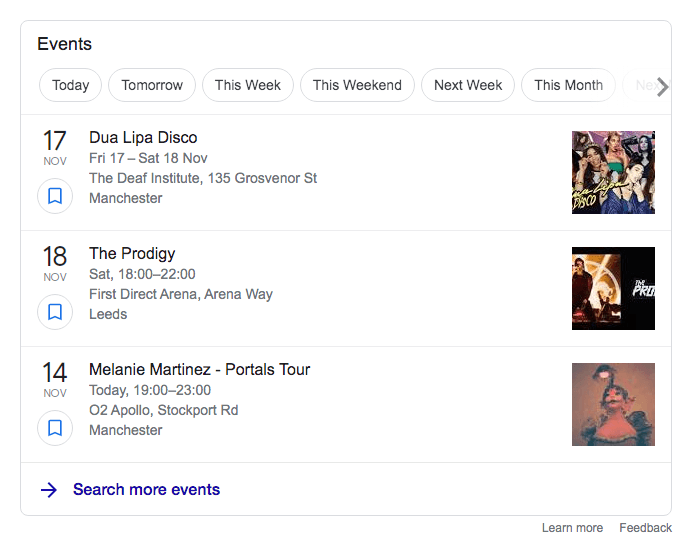Save the Dua Lipa Disco event bookmark
694x549 pixels.
click(x=55, y=196)
